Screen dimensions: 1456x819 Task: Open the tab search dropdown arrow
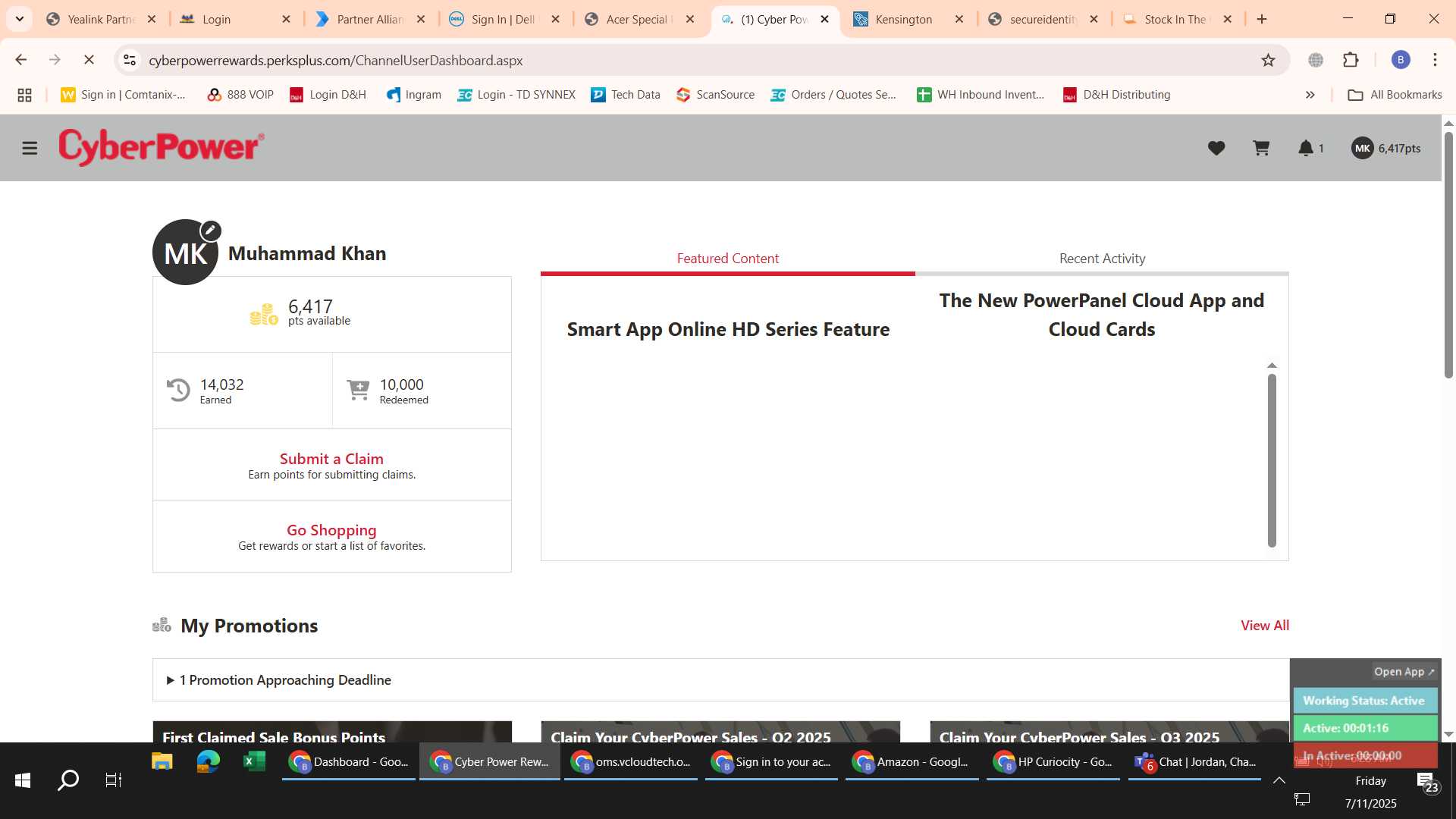point(20,19)
